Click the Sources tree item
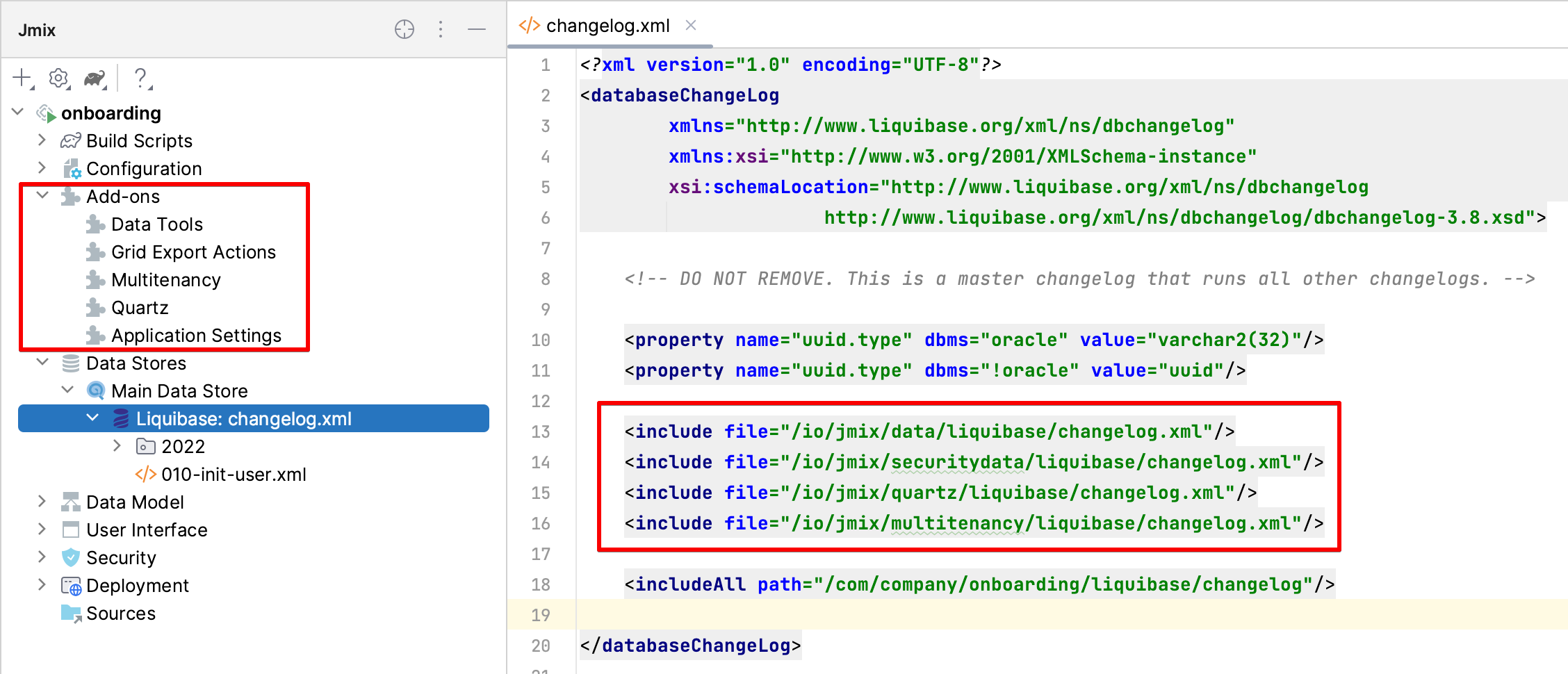Viewport: 1568px width, 674px height. click(120, 614)
